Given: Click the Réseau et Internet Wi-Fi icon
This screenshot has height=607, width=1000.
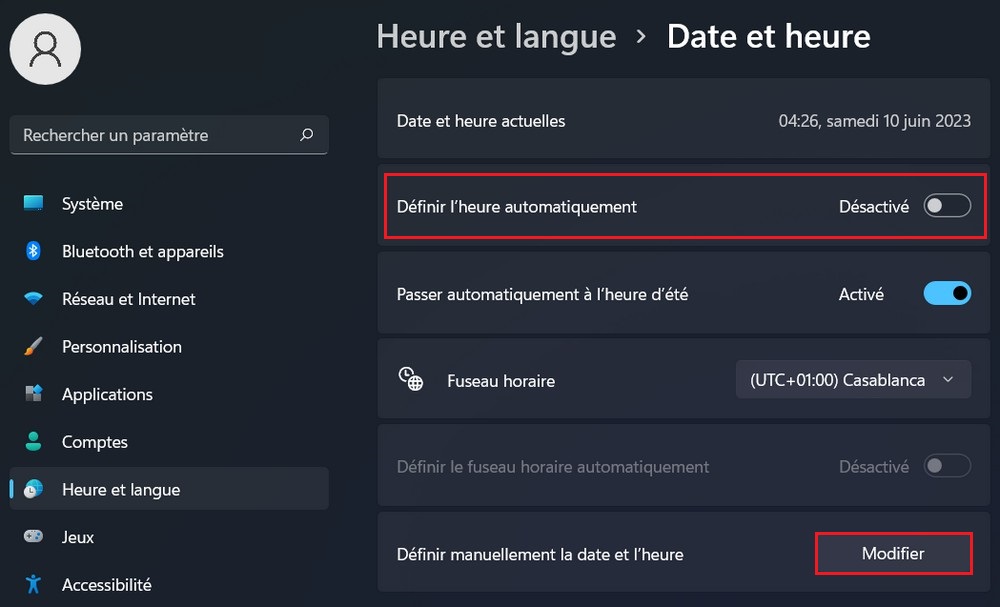Looking at the screenshot, I should (34, 299).
